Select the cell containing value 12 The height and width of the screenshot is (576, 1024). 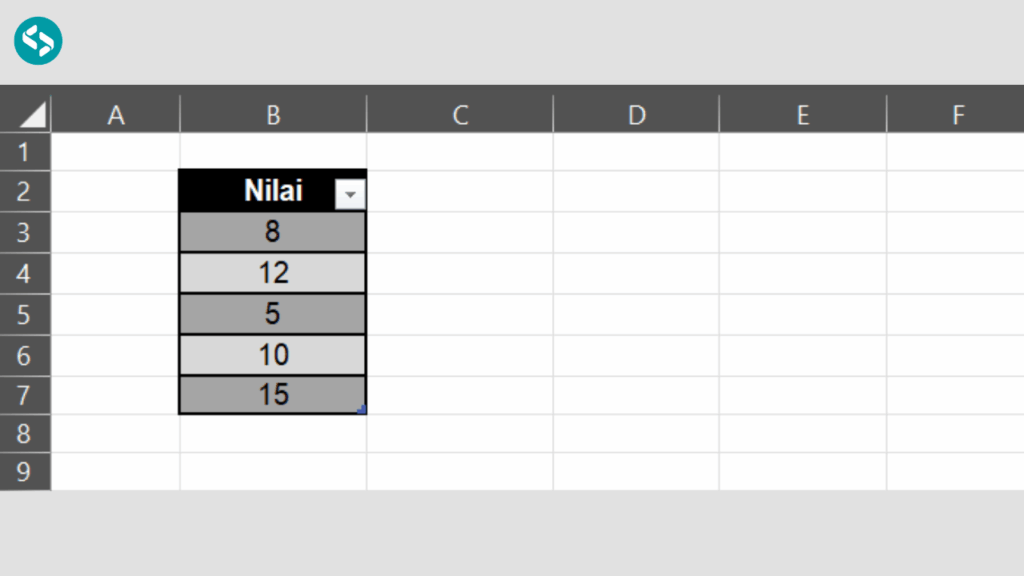click(x=271, y=272)
